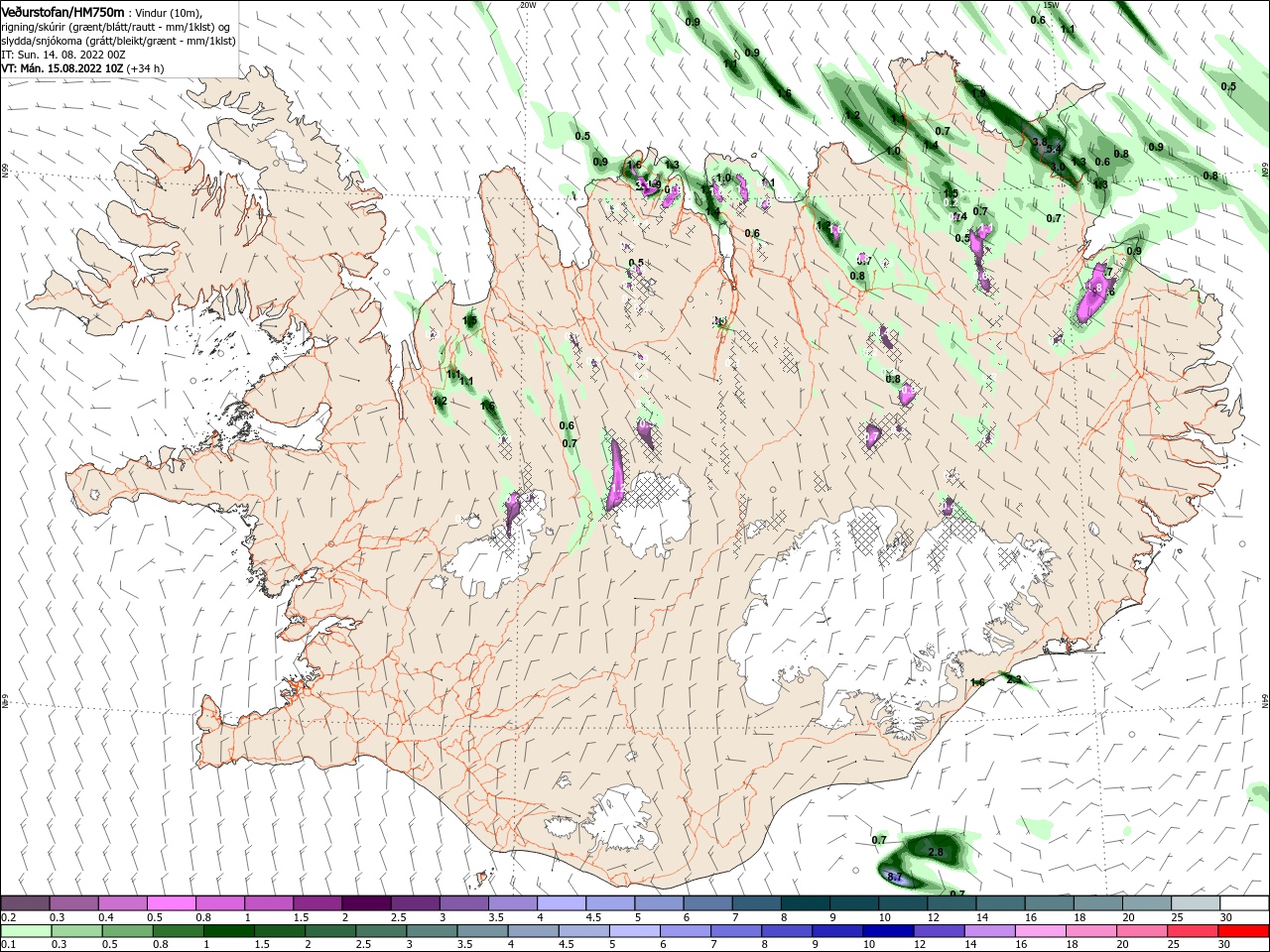Click the 30 label in bottom legend row
Image resolution: width=1270 pixels, height=952 pixels.
[1223, 944]
